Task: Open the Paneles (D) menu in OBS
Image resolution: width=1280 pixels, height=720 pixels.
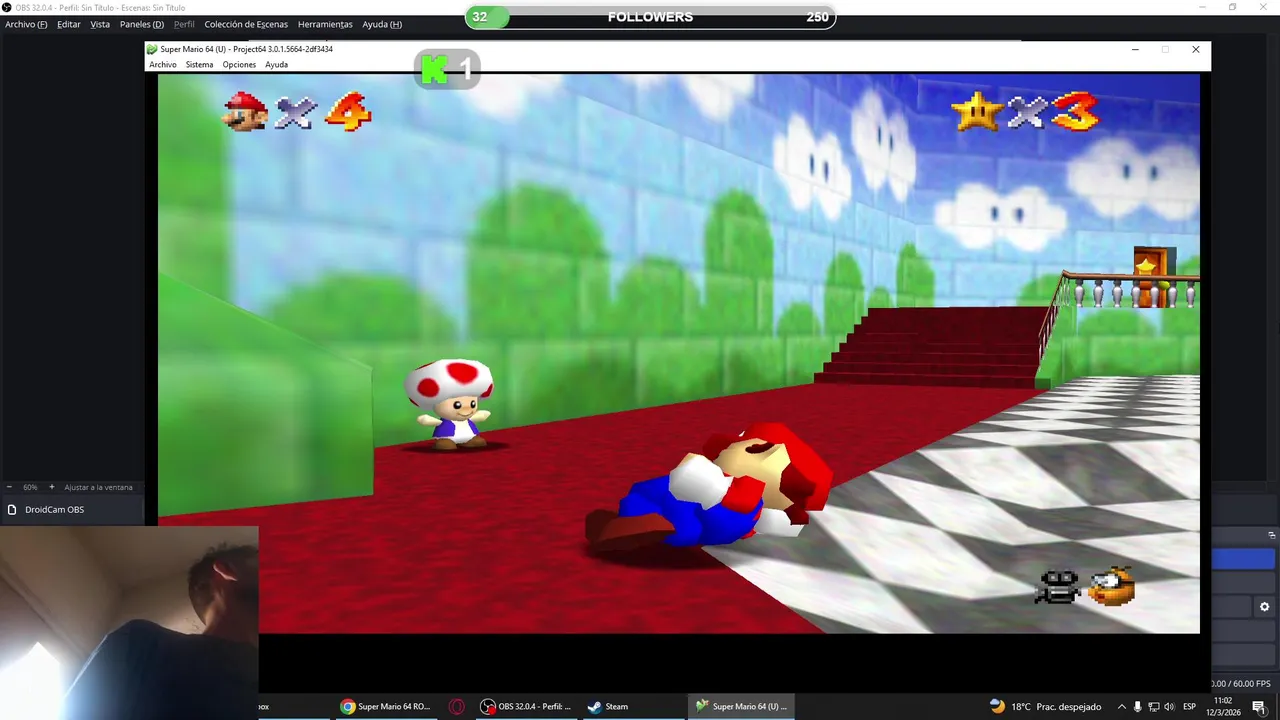Action: pyautogui.click(x=142, y=24)
